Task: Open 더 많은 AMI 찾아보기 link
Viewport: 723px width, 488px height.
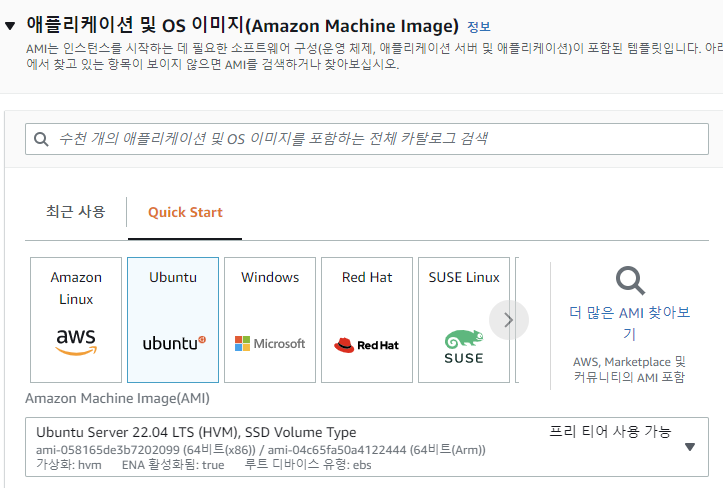Action: point(629,323)
